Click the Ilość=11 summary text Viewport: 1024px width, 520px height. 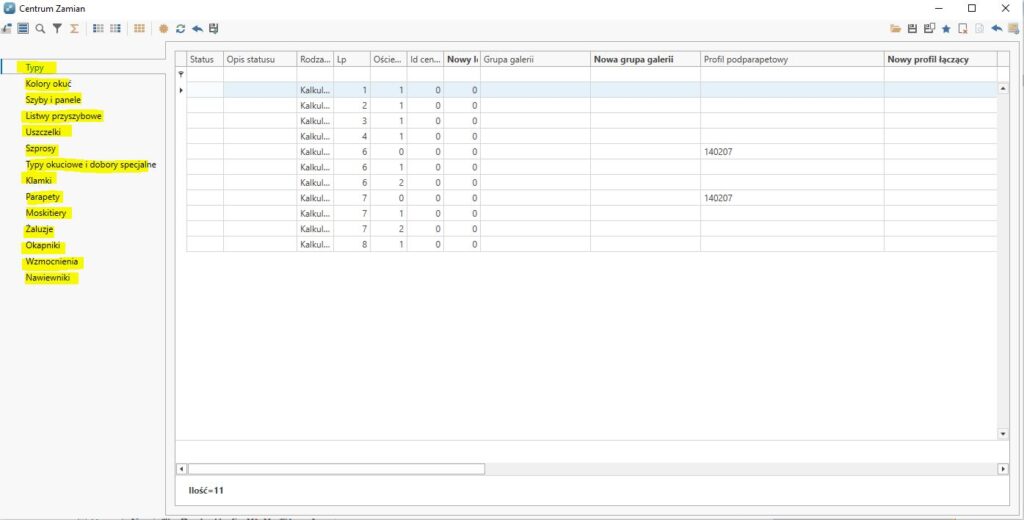204,490
